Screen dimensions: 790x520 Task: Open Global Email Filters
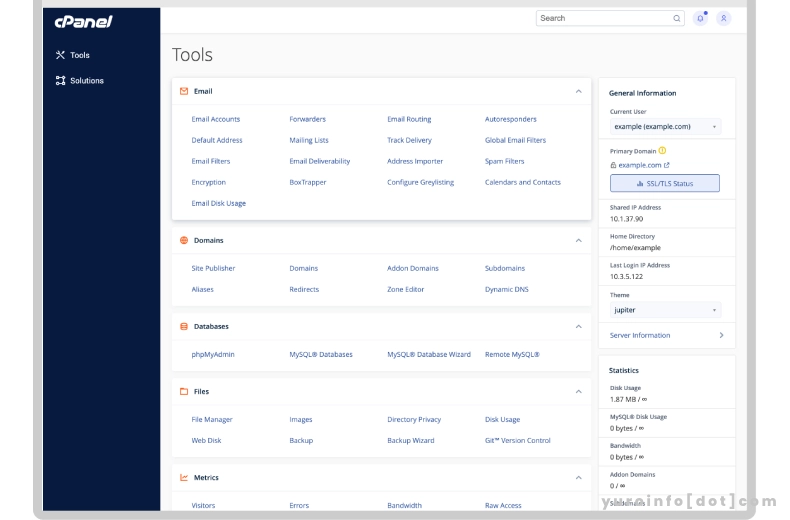(515, 140)
